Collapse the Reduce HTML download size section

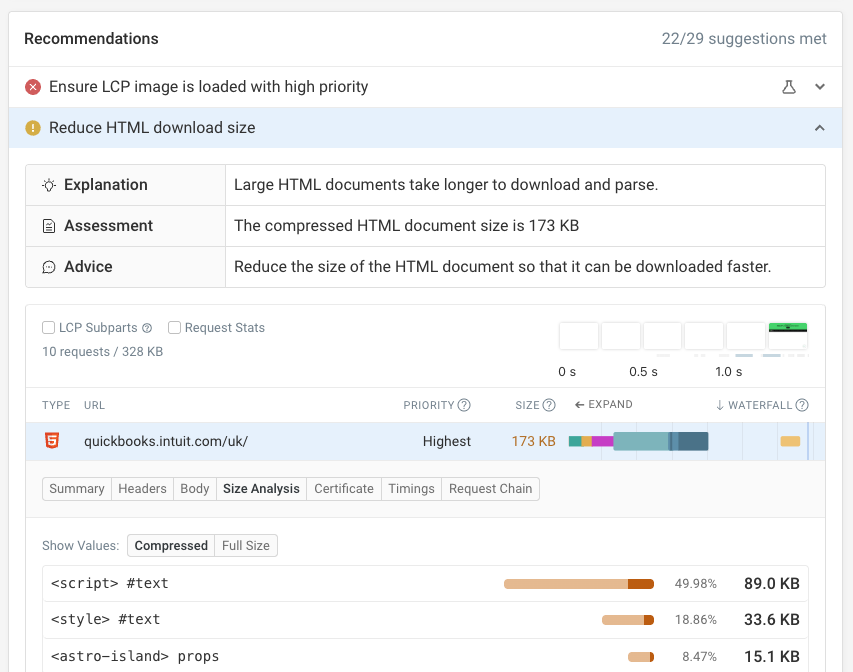(820, 128)
